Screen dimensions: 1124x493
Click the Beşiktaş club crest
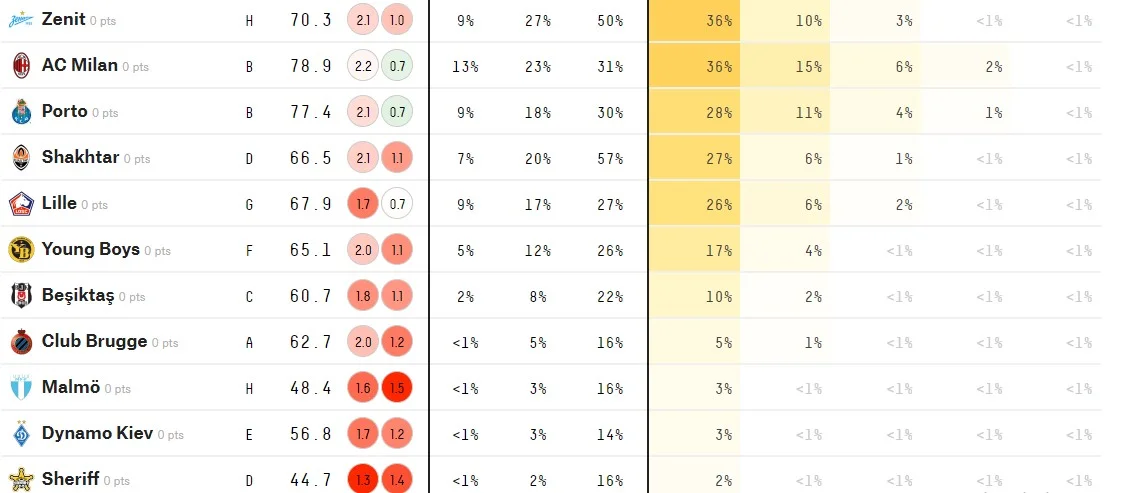click(20, 296)
